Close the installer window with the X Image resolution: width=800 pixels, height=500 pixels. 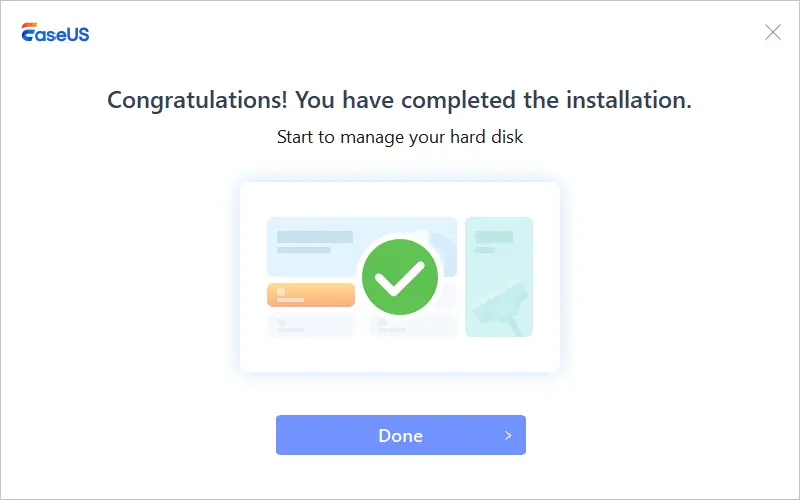(x=772, y=32)
